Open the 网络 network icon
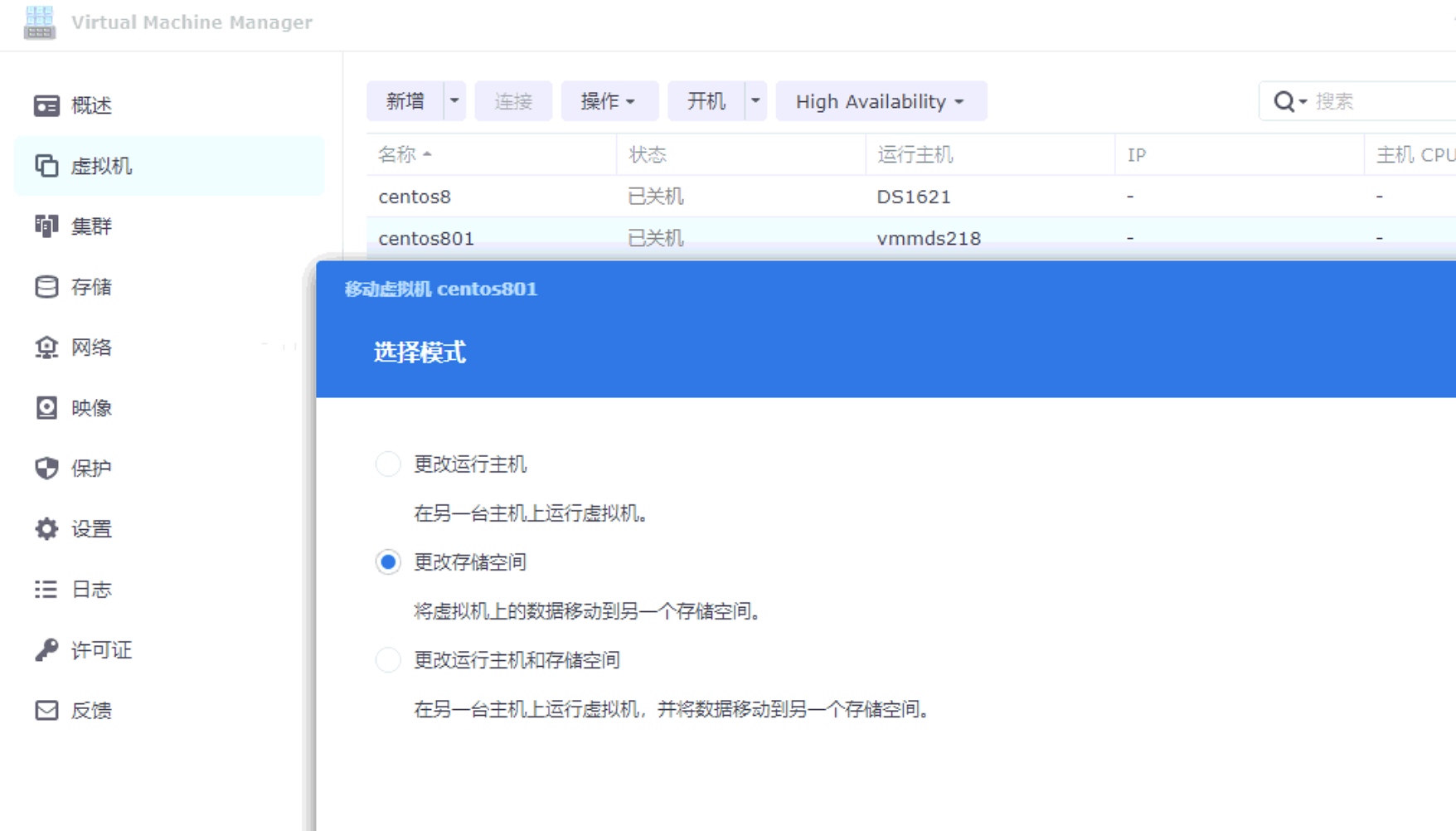Viewport: 1456px width, 831px height. (46, 347)
